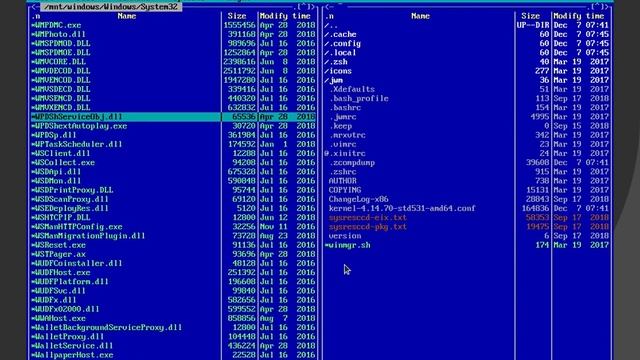Toggle left panel .n sort order indicator
The image size is (640, 360).
(36, 16)
